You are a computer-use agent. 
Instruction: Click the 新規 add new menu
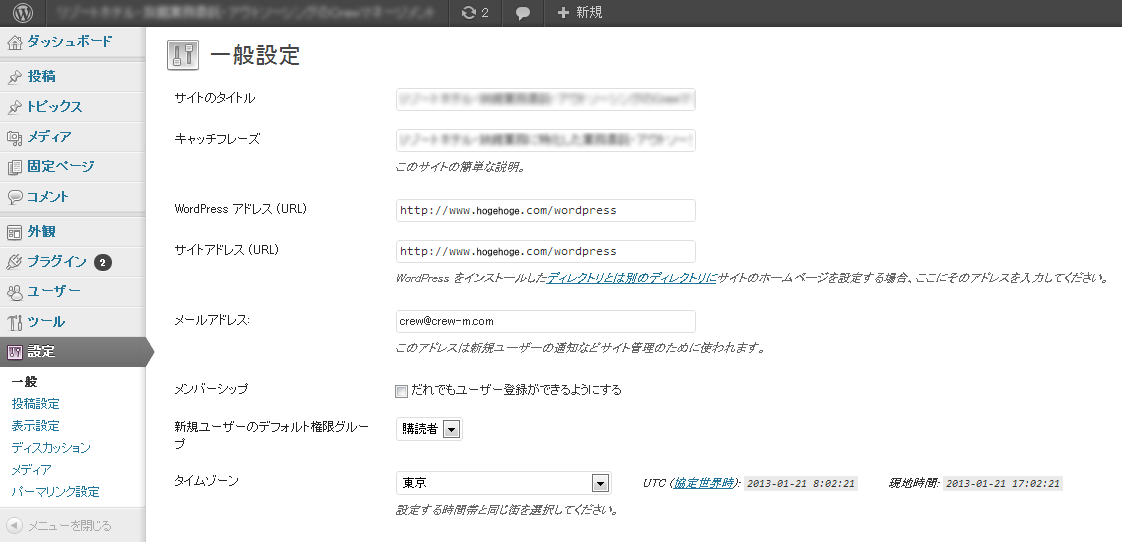pos(580,13)
